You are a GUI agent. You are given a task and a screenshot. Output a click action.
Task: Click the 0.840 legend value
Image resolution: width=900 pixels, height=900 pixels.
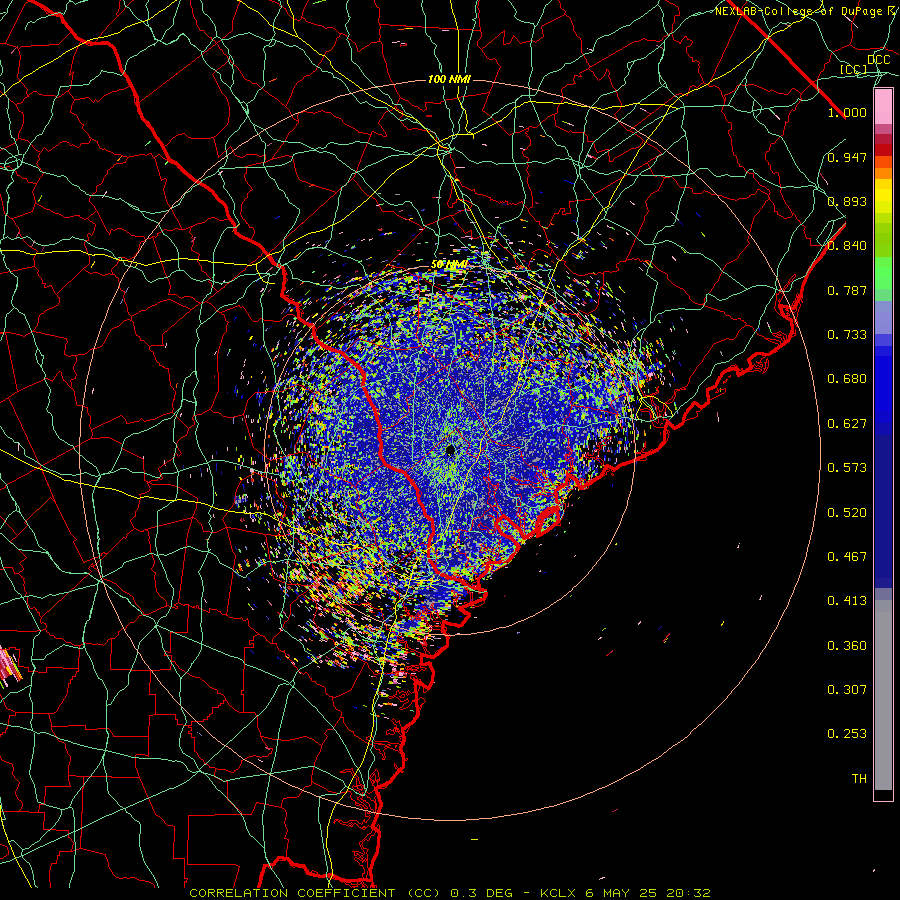tap(847, 246)
